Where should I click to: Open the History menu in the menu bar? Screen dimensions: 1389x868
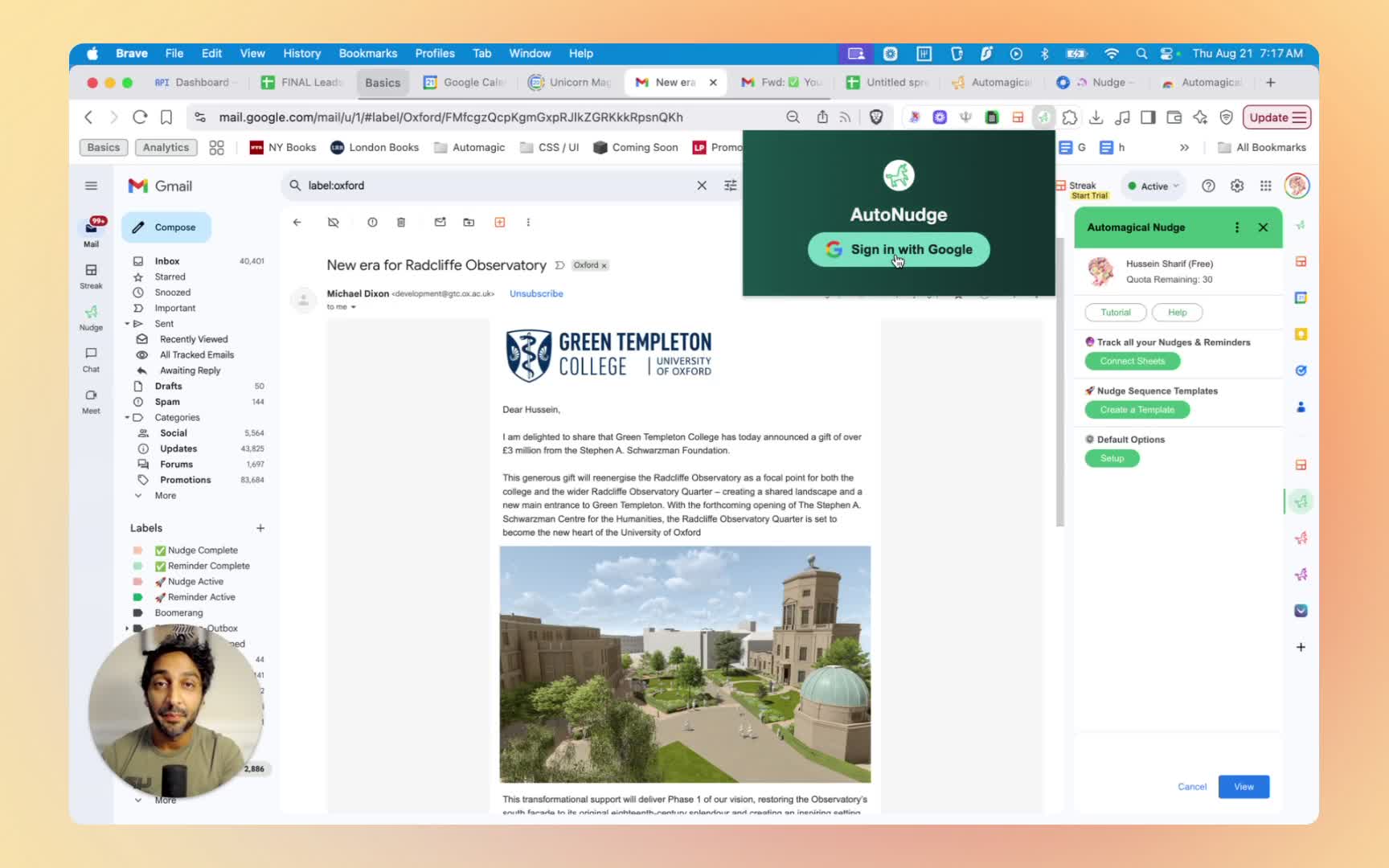pos(301,53)
